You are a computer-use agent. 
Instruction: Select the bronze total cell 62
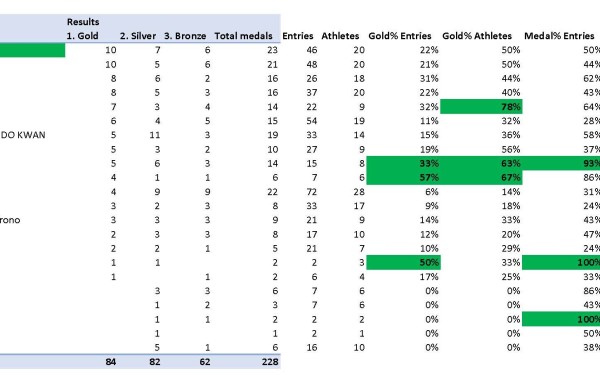[x=205, y=362]
